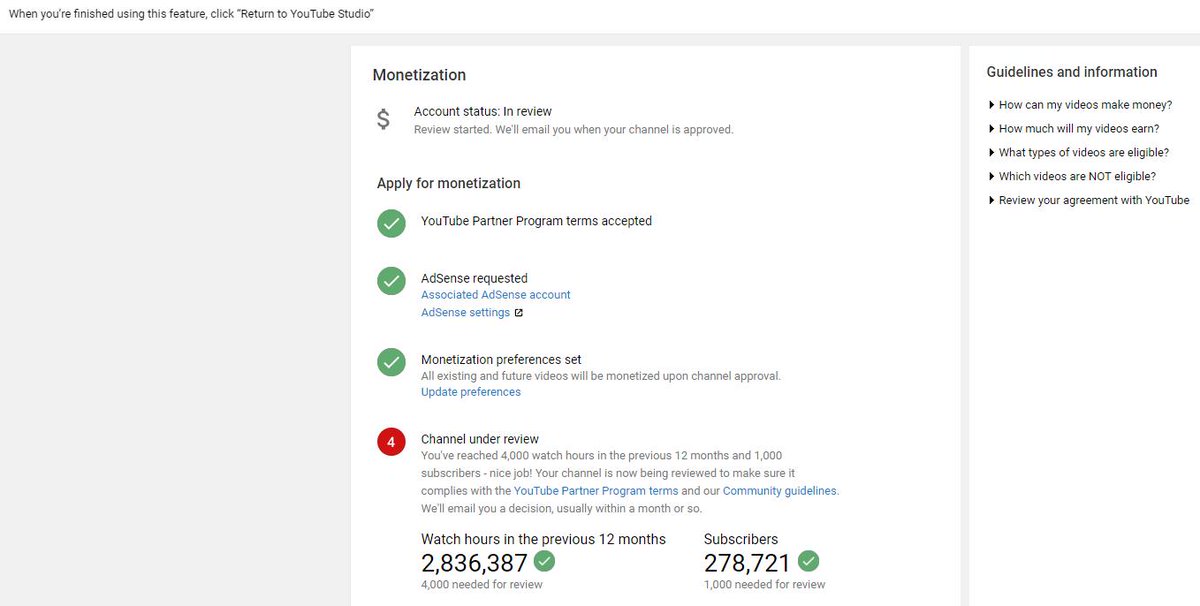
Task: Click green checkmark next to 278,721 subscribers
Action: (808, 561)
